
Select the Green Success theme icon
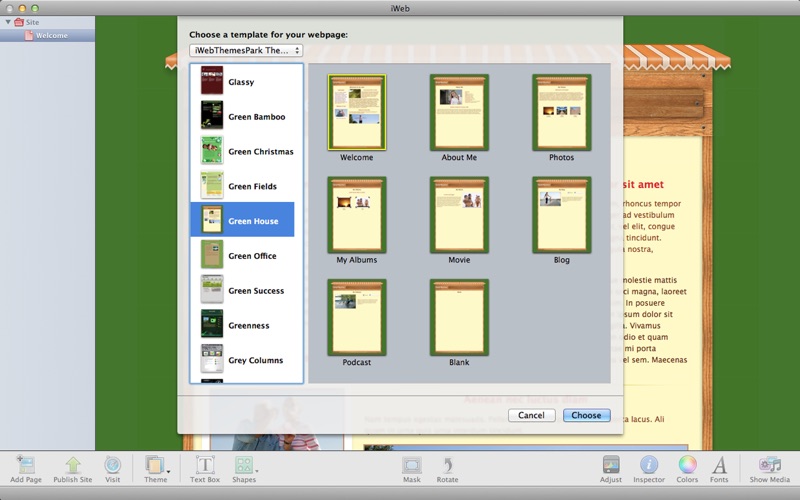pos(212,289)
